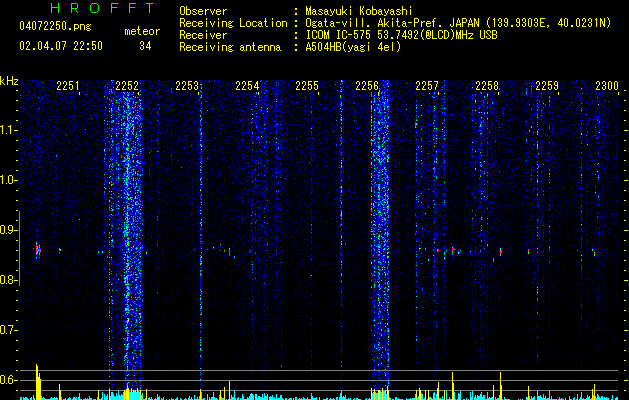Click the observer name Masayuki Kobayashi

[x=359, y=11]
